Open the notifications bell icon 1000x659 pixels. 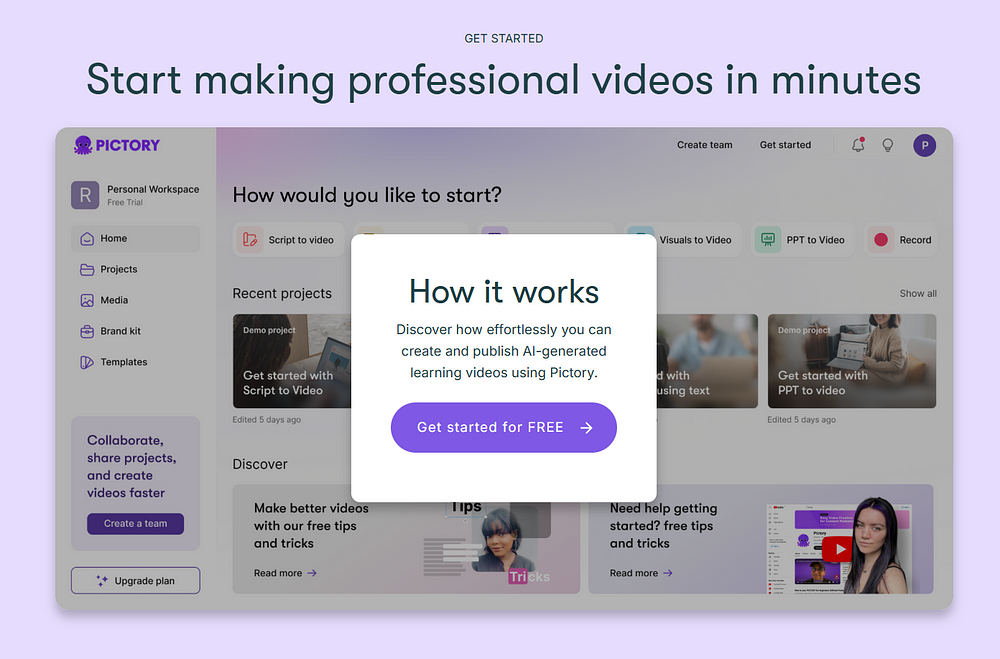pyautogui.click(x=858, y=145)
